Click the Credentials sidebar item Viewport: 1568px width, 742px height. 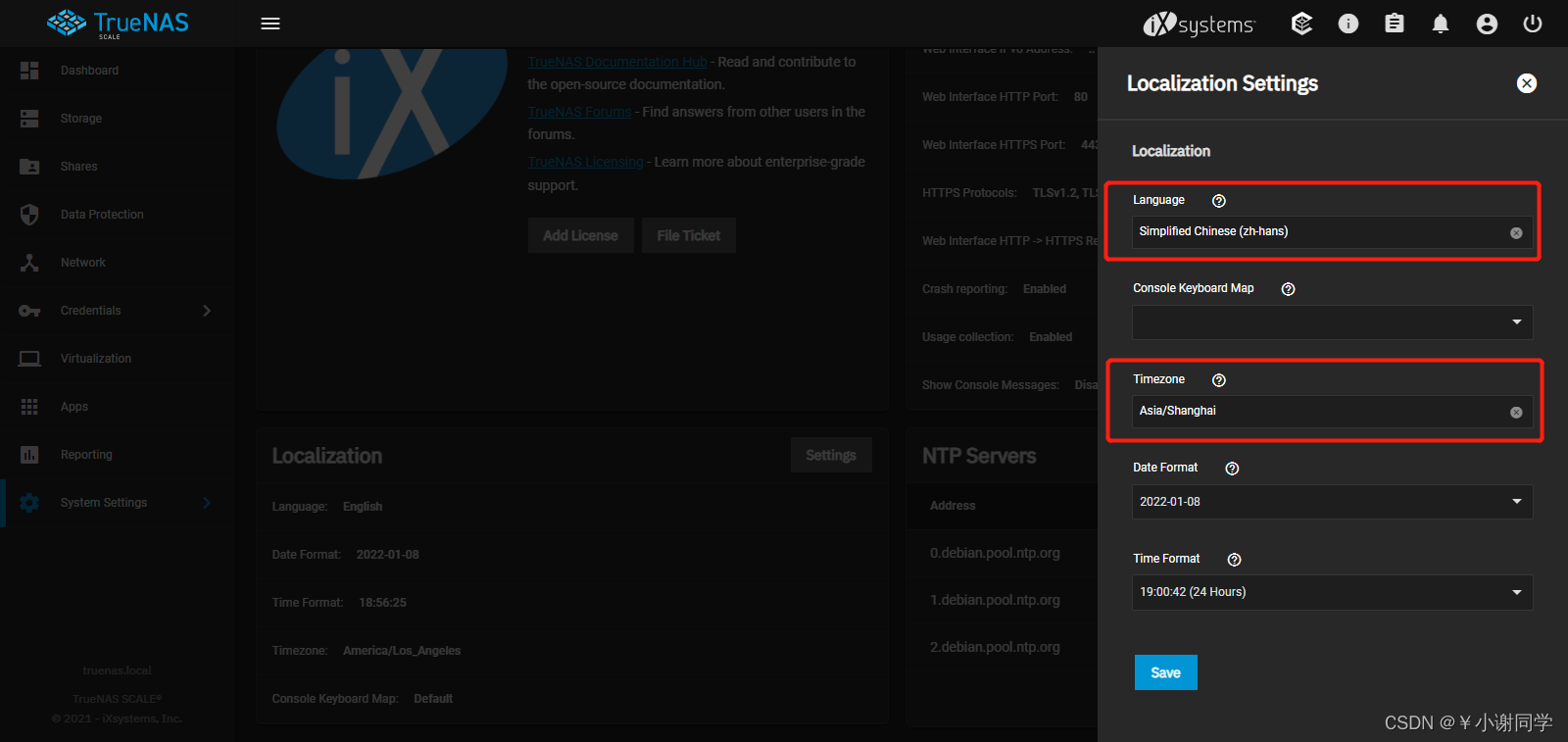(118, 311)
